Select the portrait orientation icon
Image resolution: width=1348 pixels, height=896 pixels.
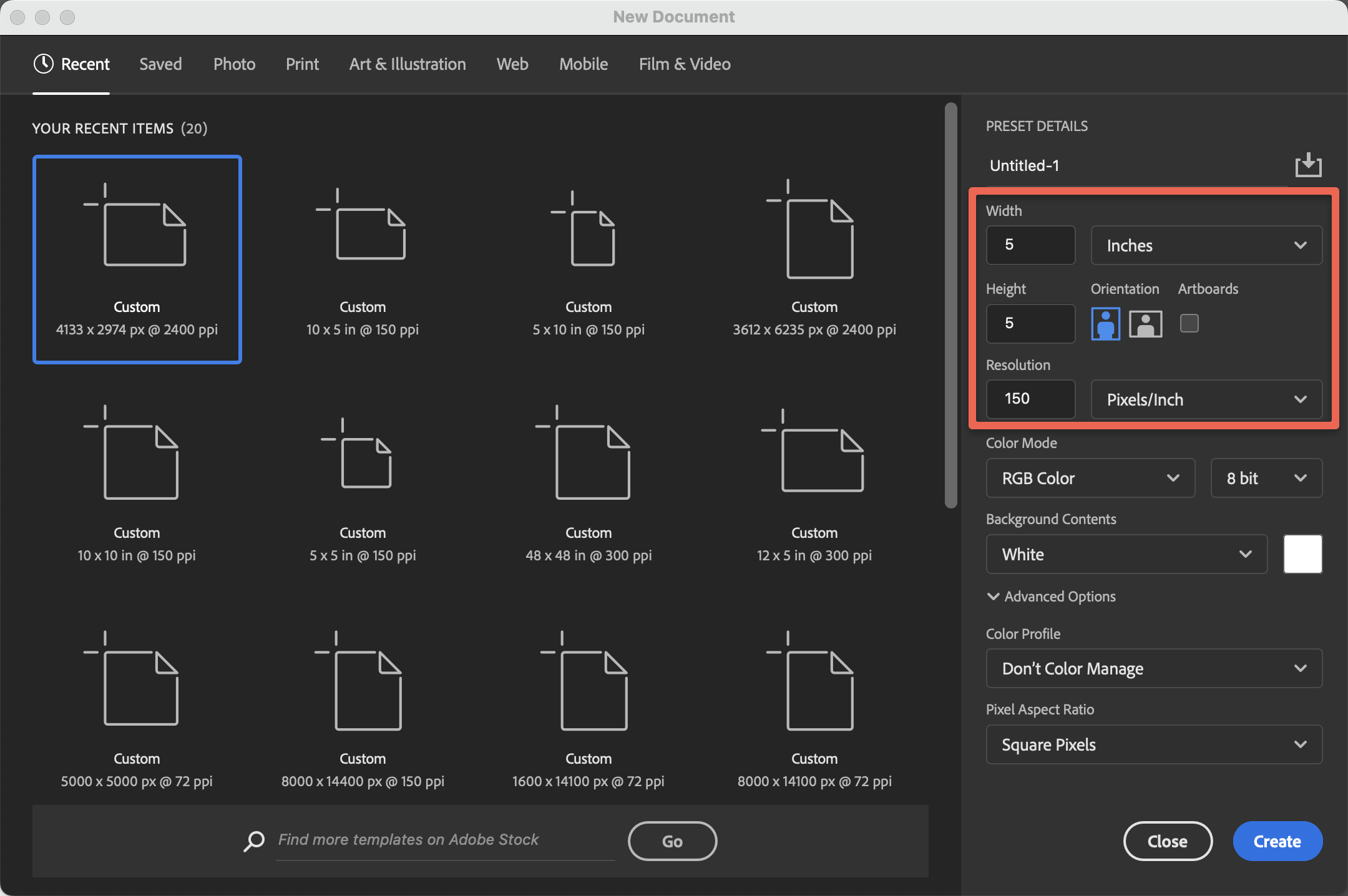tap(1105, 323)
